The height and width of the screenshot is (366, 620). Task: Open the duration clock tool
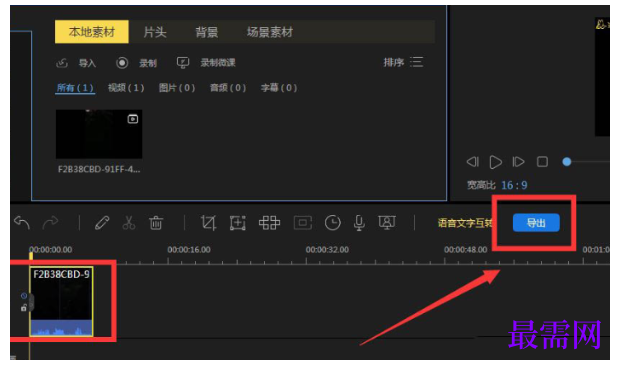click(333, 223)
